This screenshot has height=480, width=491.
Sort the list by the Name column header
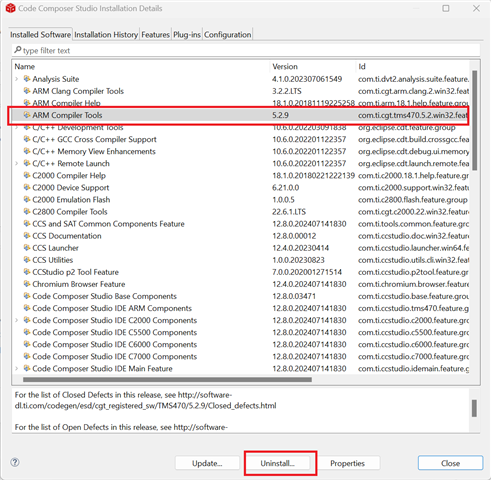point(141,66)
